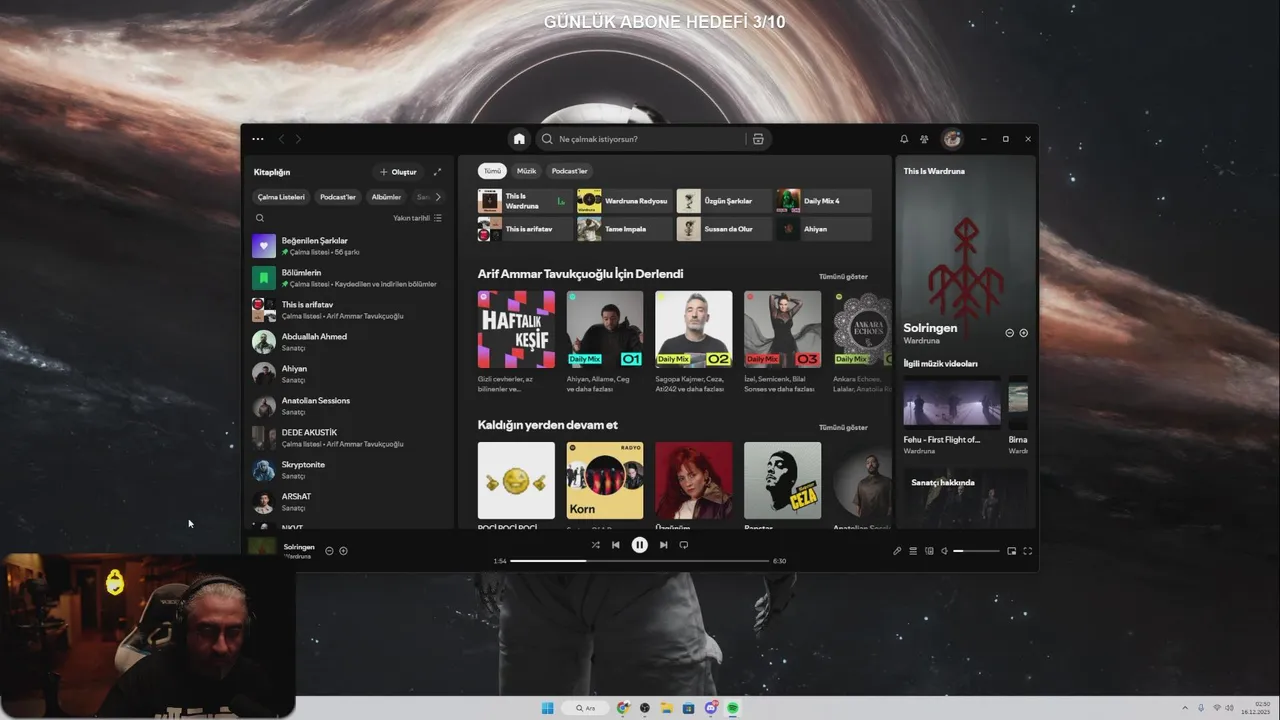
Task: Show more library filter chips arrow
Action: pos(437,197)
